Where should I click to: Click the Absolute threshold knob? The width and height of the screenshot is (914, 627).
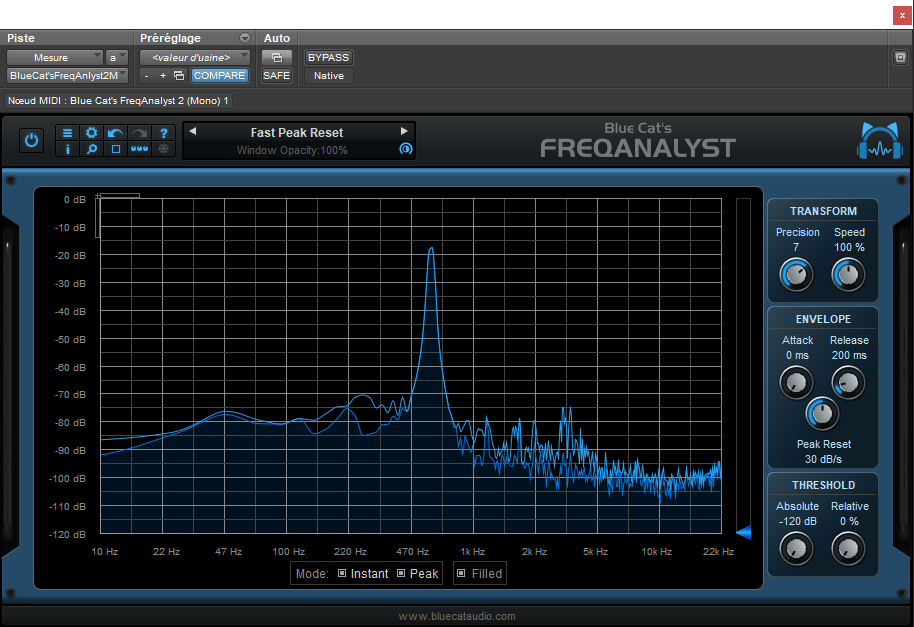(796, 549)
